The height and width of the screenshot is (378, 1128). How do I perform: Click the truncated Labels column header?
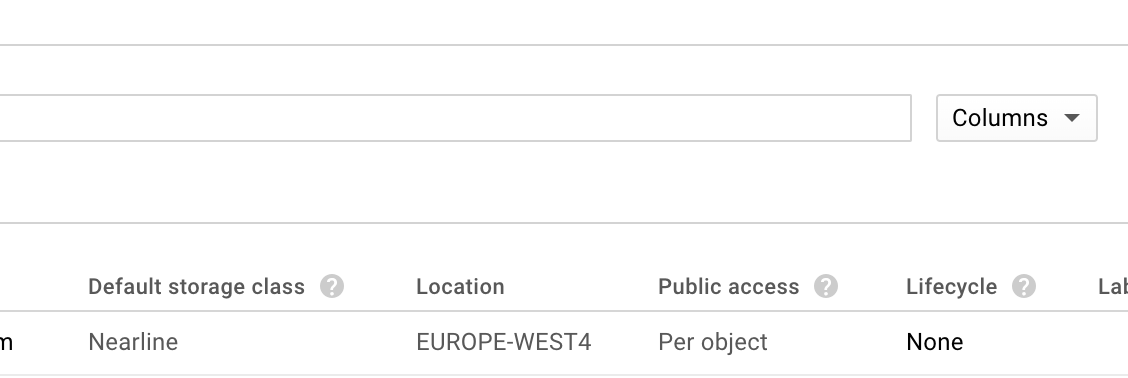1113,287
